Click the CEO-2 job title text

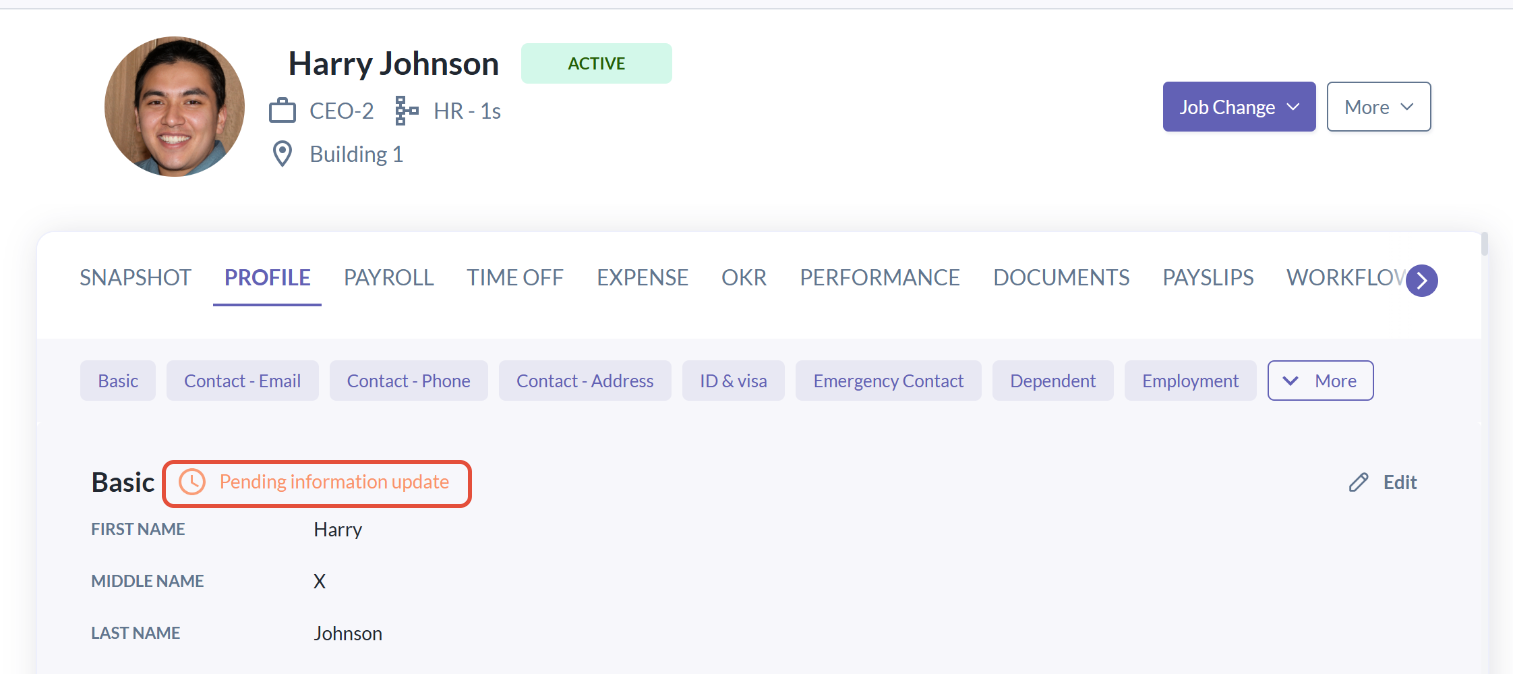pos(342,111)
